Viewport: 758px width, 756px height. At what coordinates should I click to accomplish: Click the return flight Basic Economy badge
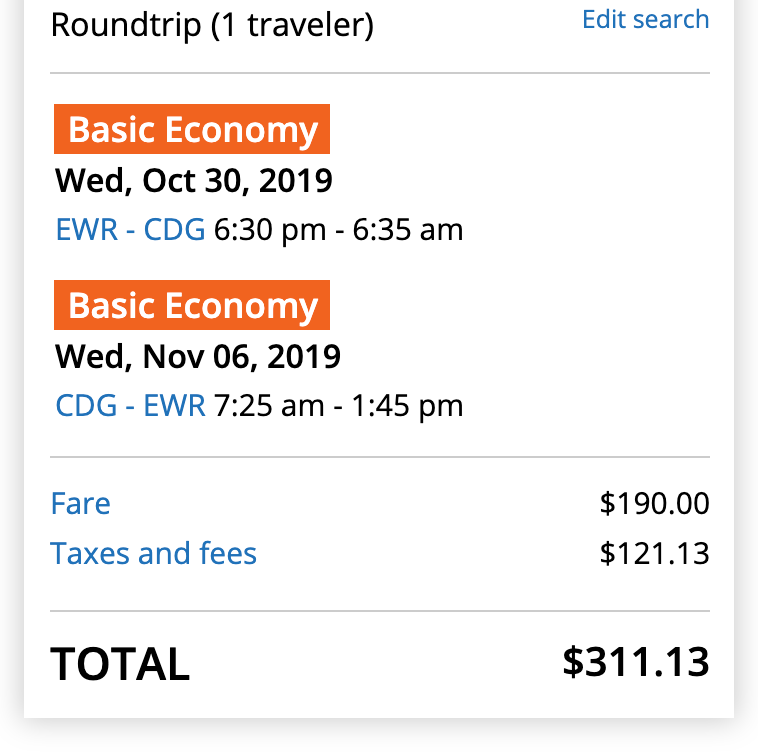coord(192,306)
